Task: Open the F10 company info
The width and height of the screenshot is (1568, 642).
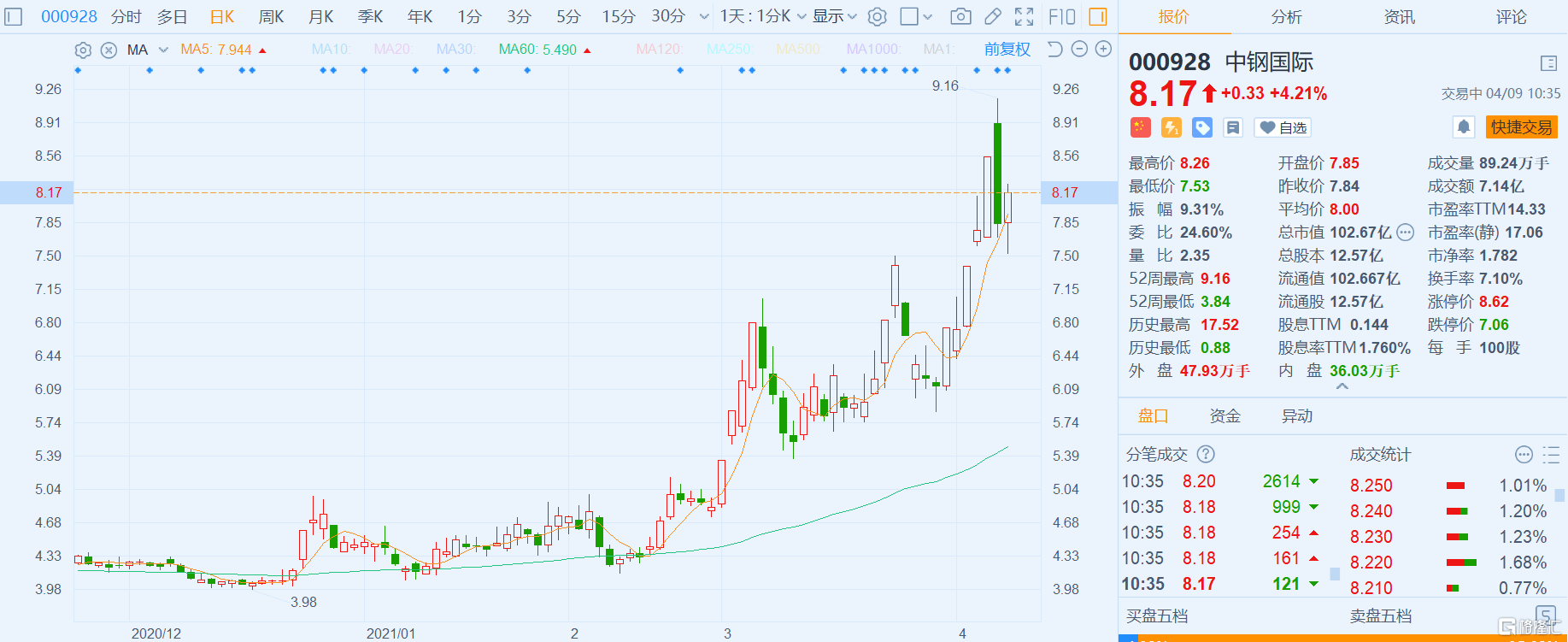Action: pyautogui.click(x=1062, y=16)
